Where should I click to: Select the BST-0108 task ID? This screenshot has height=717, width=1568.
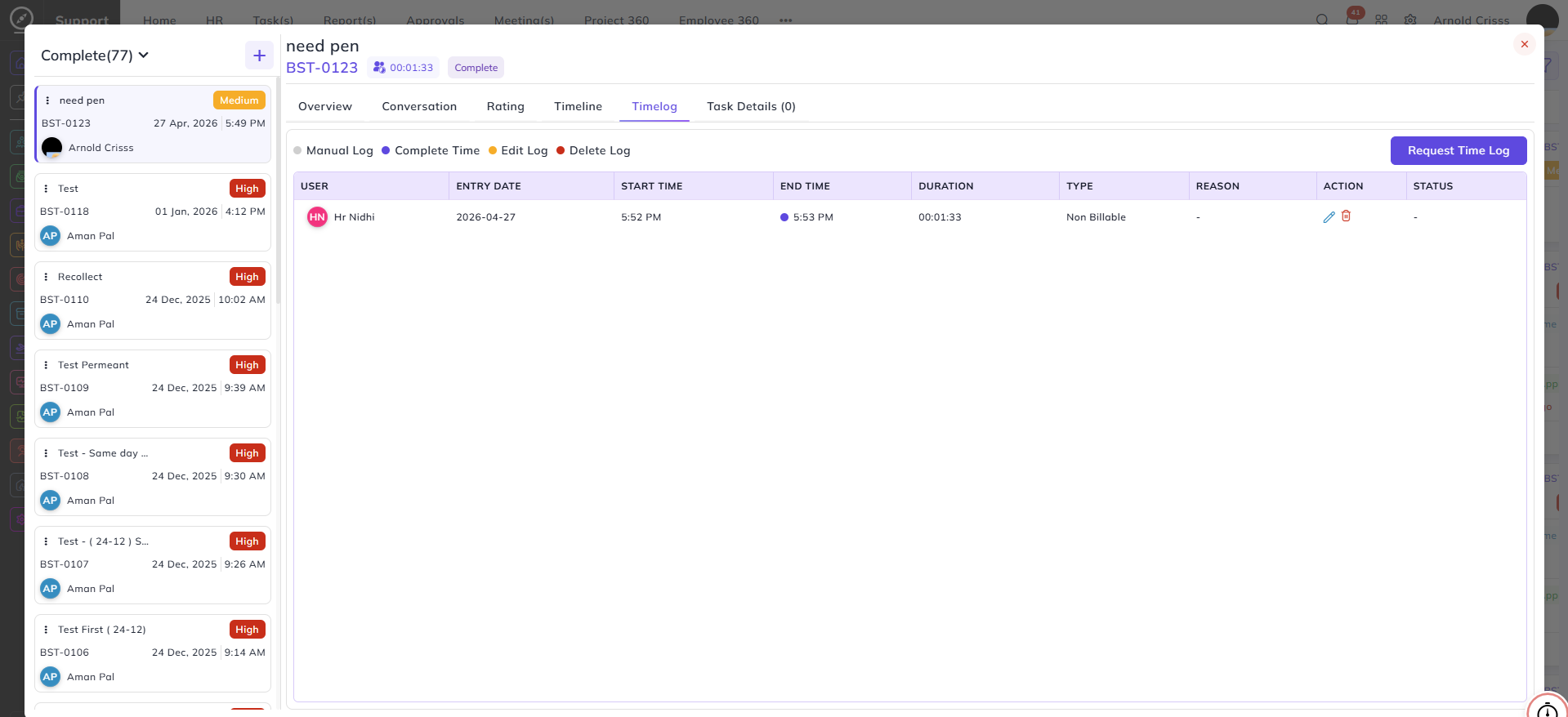[65, 476]
